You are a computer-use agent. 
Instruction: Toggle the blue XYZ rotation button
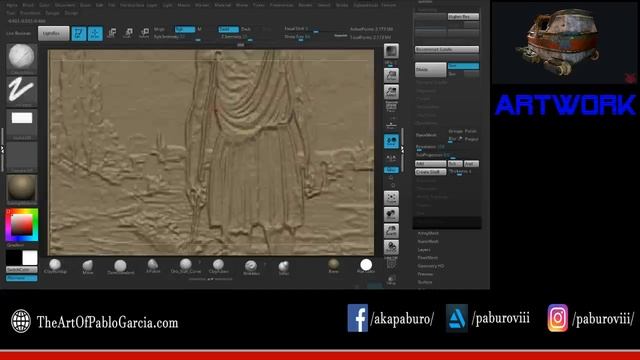(x=391, y=170)
